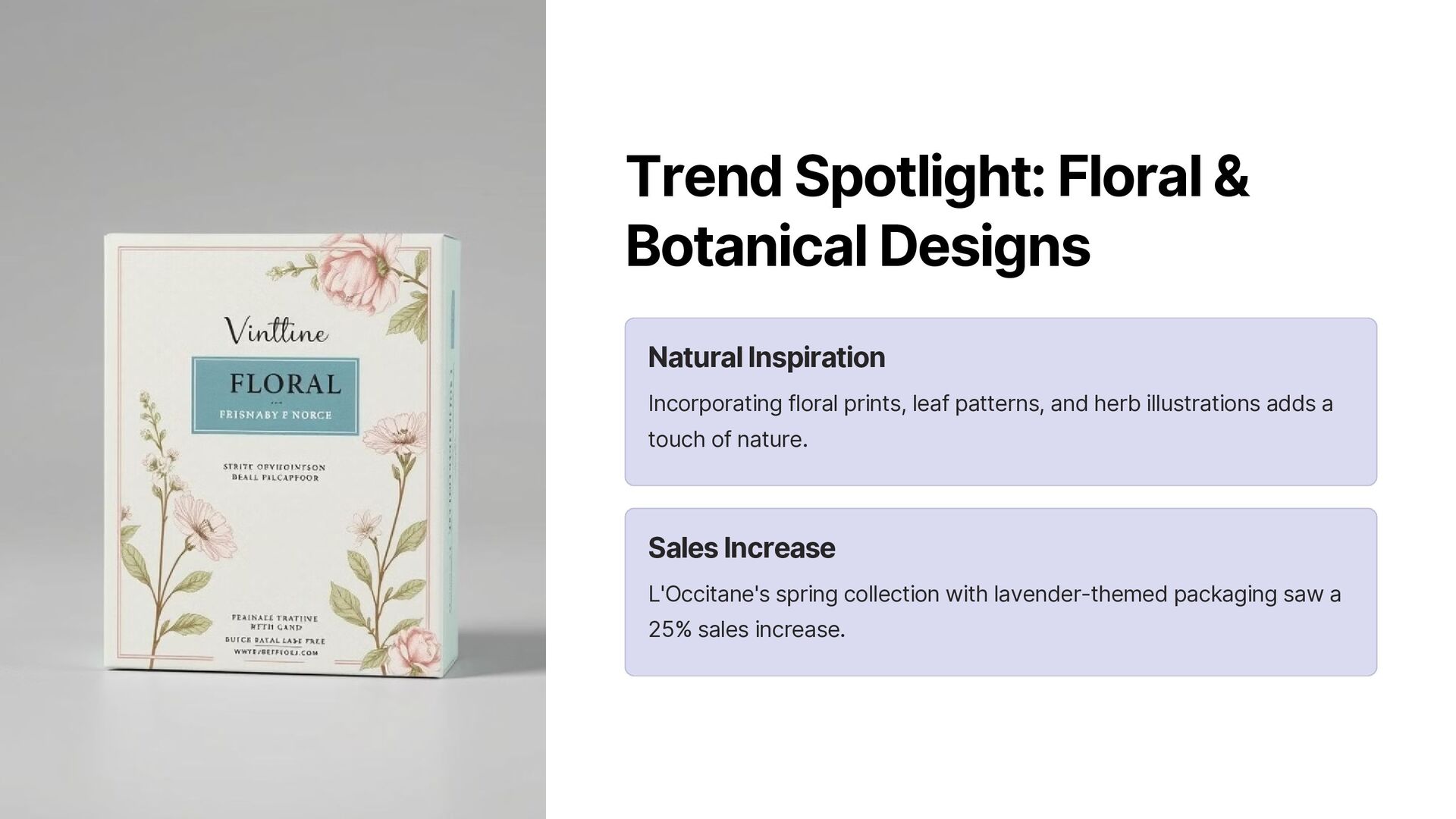1456x819 pixels.
Task: Select the Natural Inspiration lavender card
Action: [x=1000, y=402]
